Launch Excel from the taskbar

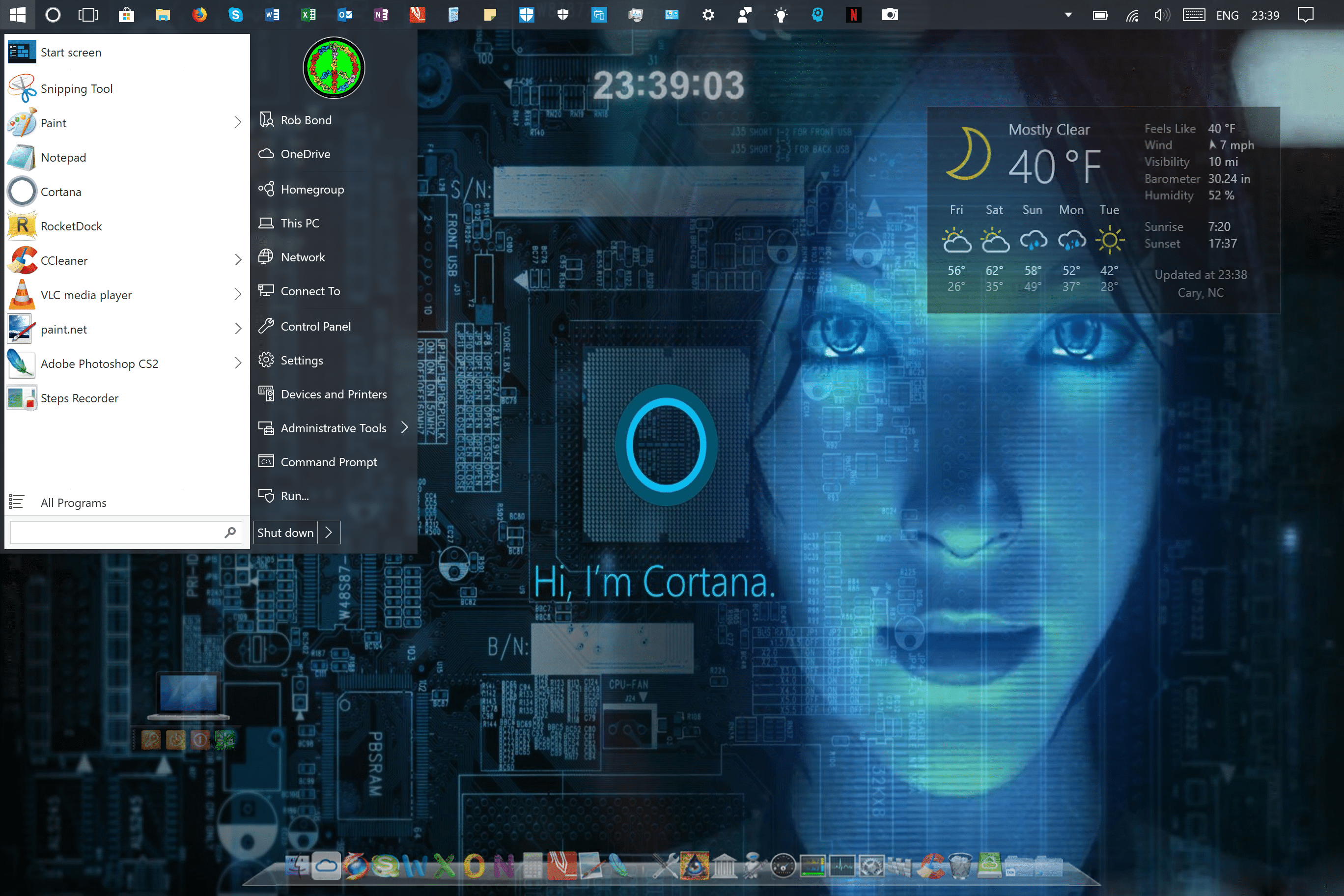point(308,15)
